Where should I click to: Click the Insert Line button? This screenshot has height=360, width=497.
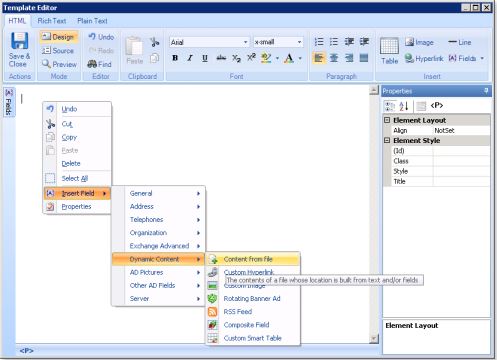460,42
